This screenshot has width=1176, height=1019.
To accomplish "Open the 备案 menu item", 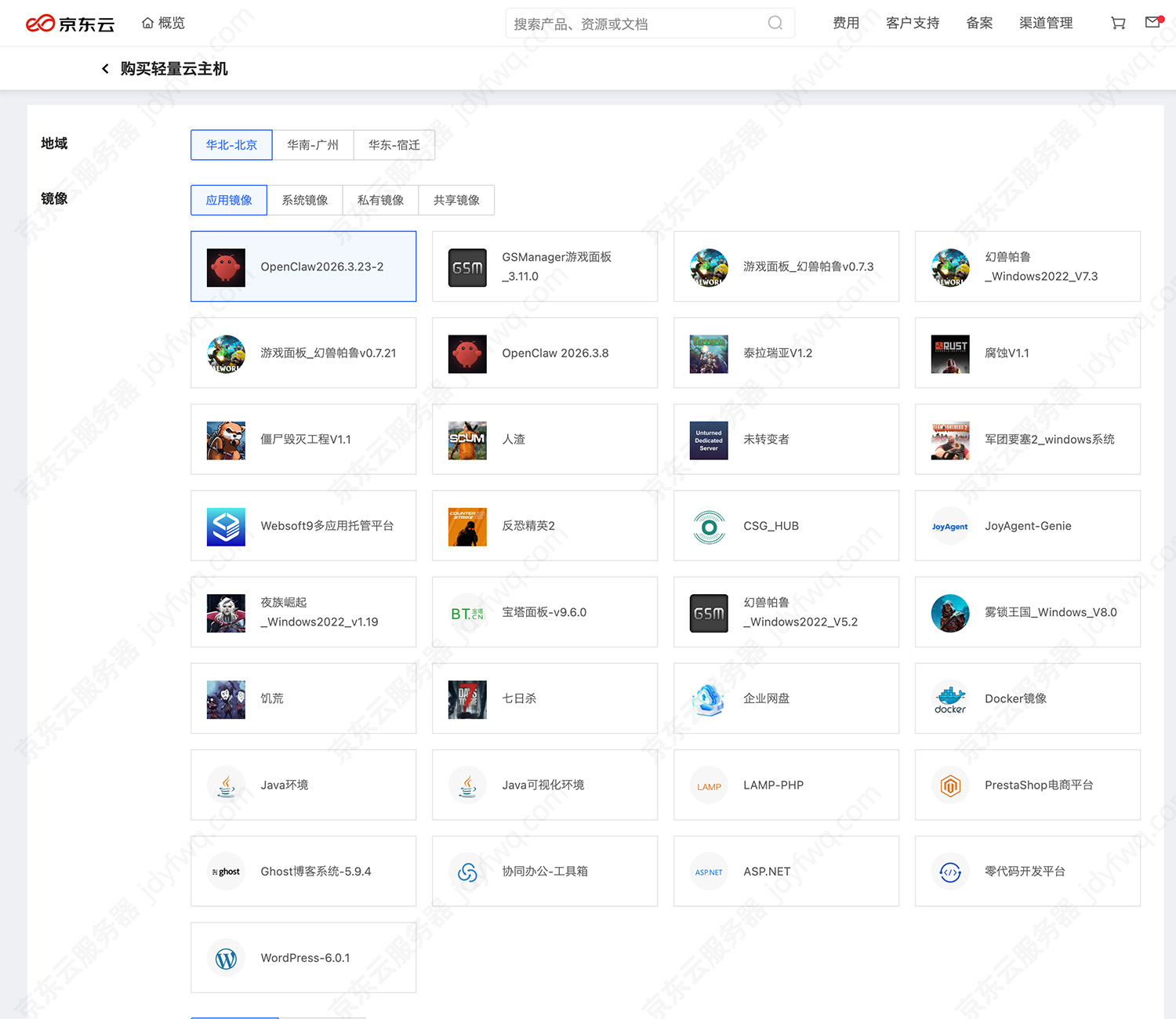I will click(x=979, y=24).
